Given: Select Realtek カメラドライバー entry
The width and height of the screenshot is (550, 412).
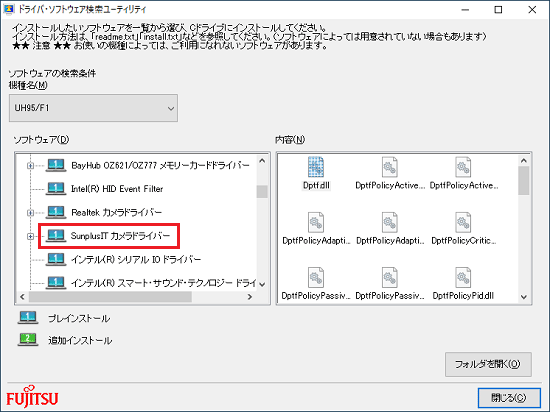Looking at the screenshot, I should [x=116, y=212].
